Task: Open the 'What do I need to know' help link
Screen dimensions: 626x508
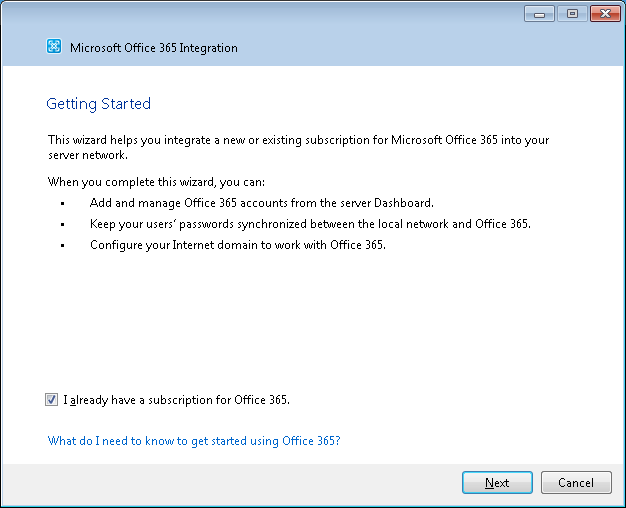Action: pyautogui.click(x=194, y=441)
